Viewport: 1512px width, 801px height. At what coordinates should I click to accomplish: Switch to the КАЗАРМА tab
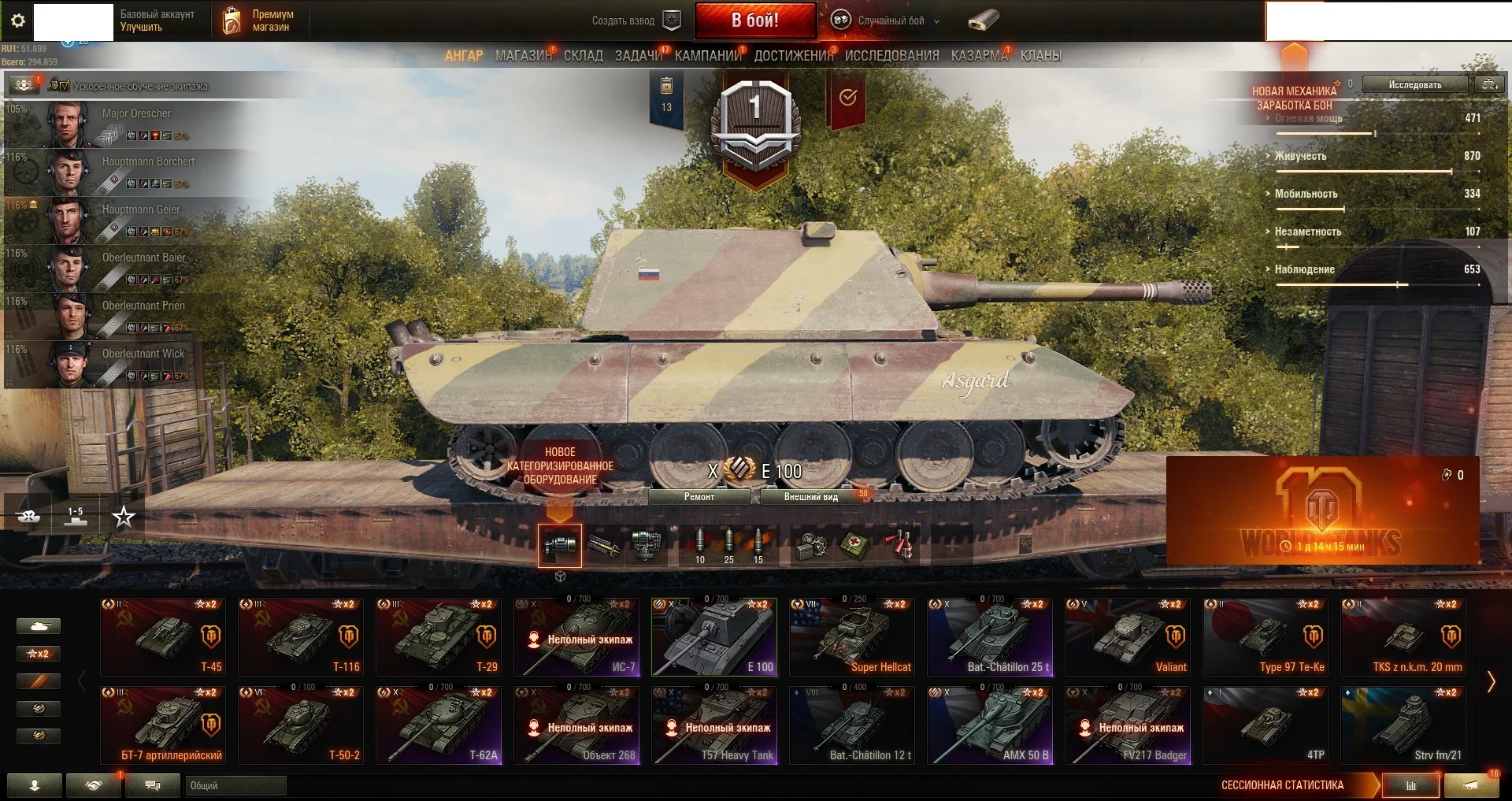coord(979,56)
